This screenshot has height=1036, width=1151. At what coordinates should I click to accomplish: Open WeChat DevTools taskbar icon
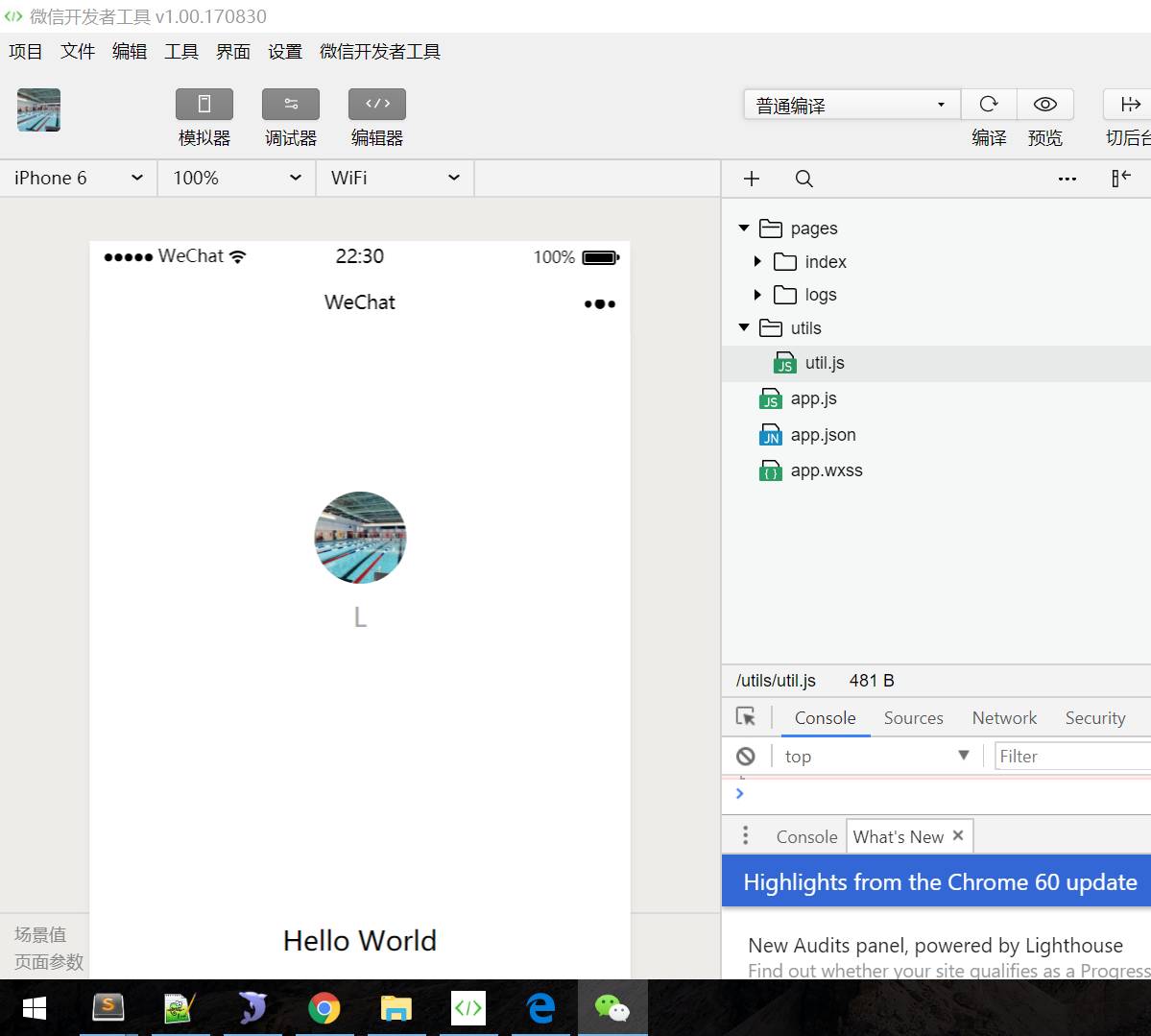[x=468, y=1008]
